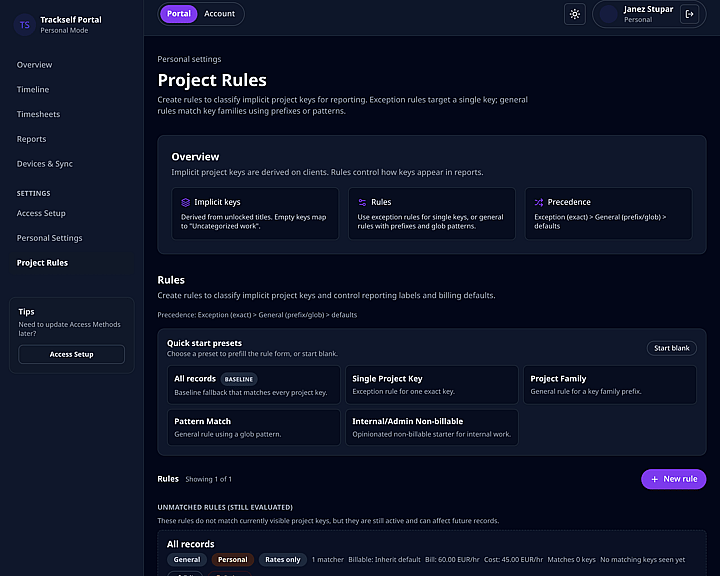Click the TS avatar logo
720x576 pixels.
point(25,25)
